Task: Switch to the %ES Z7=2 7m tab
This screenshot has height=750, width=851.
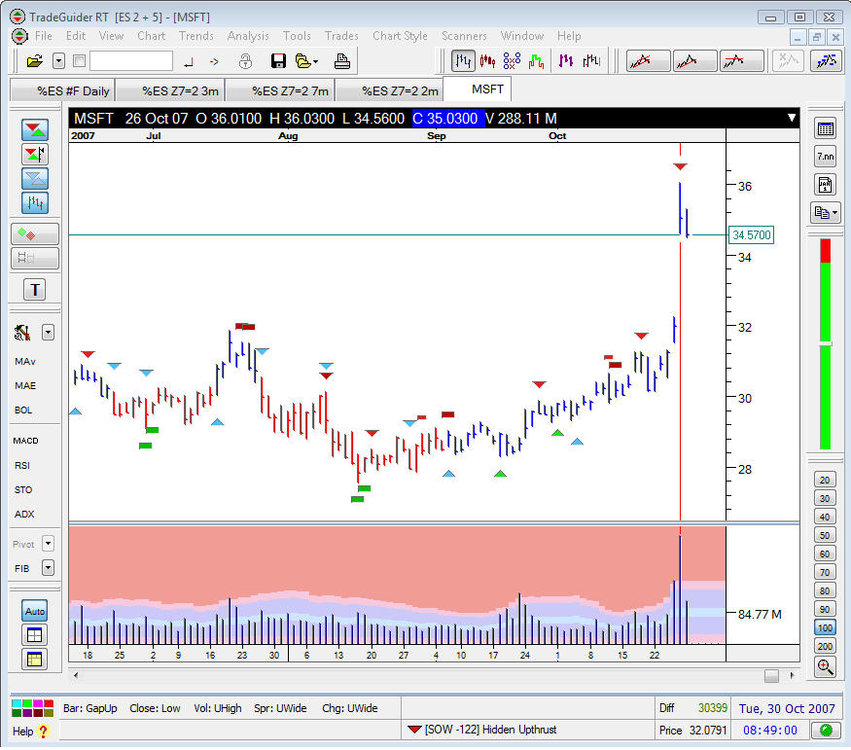Action: click(281, 91)
